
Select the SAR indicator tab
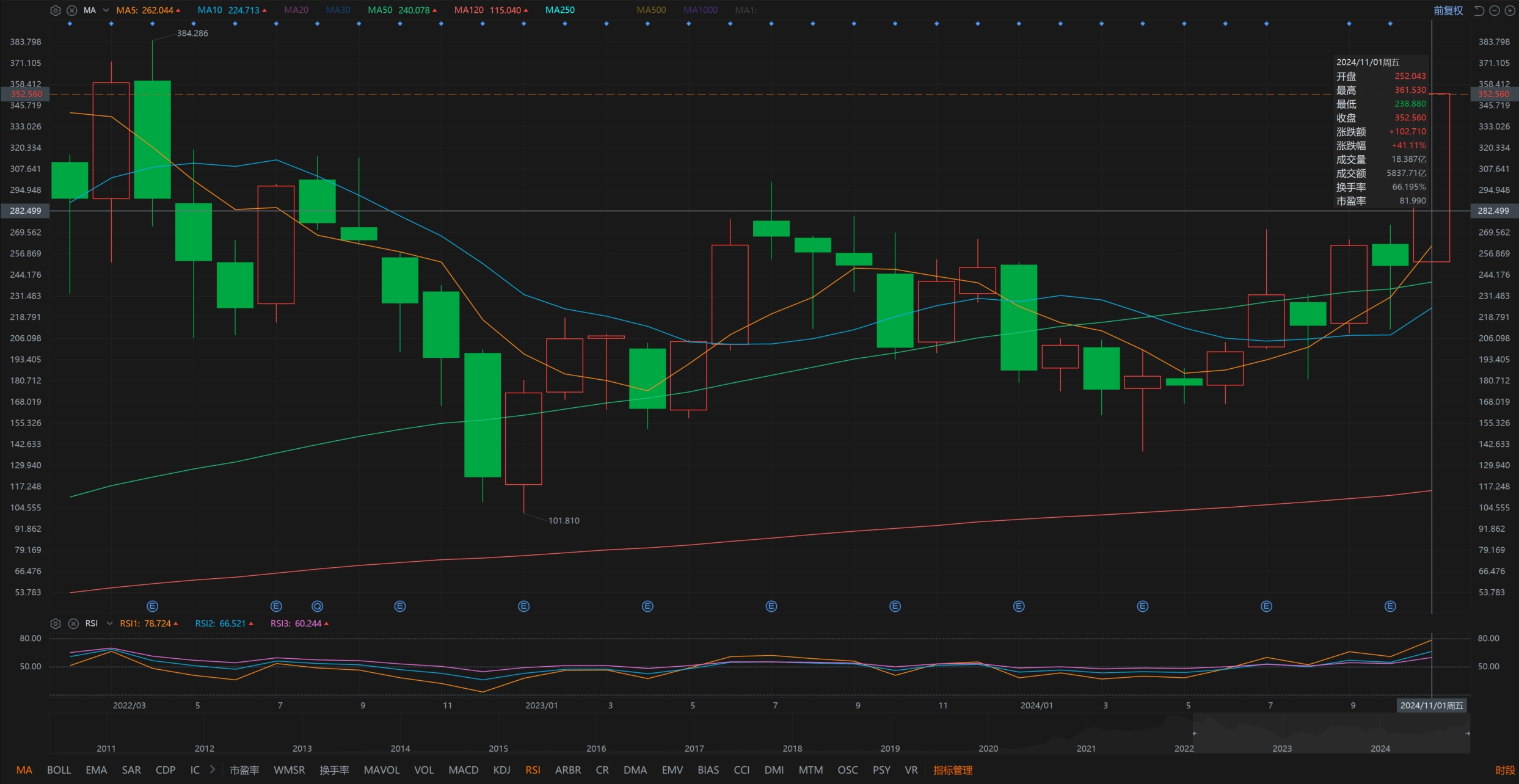(x=131, y=770)
